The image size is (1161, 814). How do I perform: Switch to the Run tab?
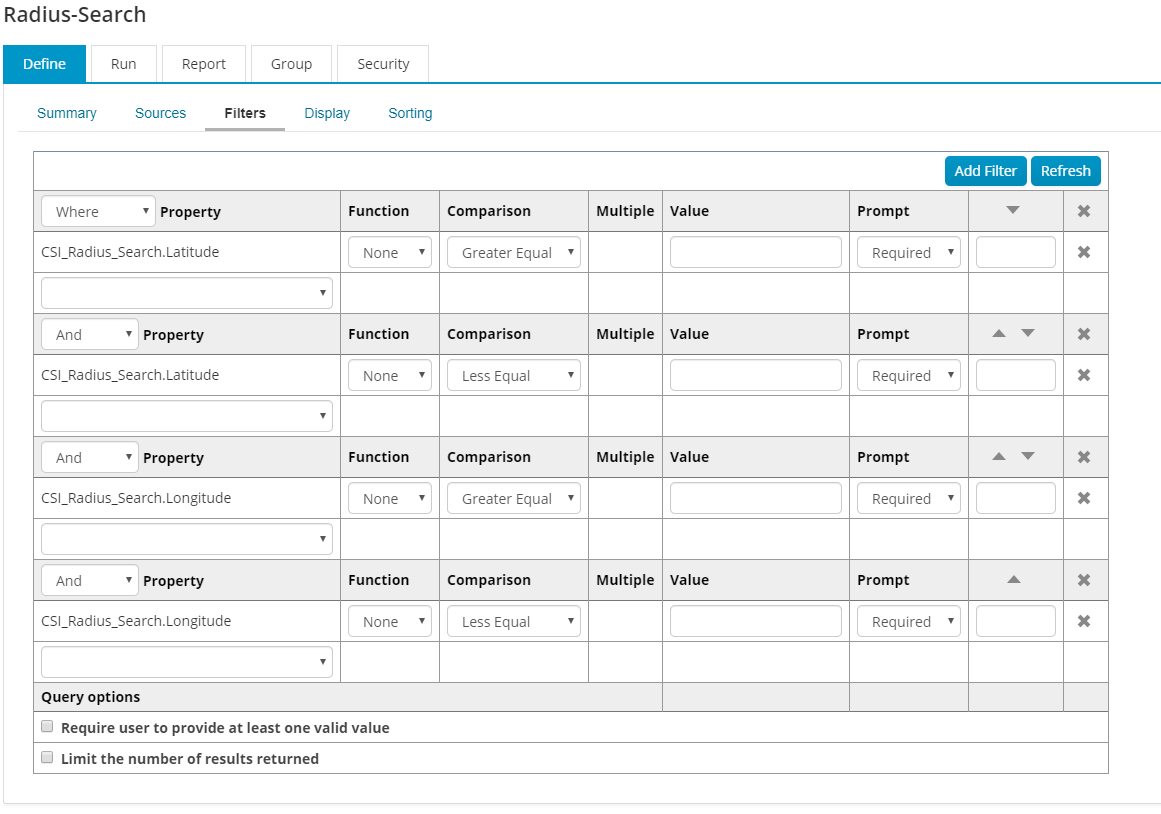pyautogui.click(x=124, y=64)
